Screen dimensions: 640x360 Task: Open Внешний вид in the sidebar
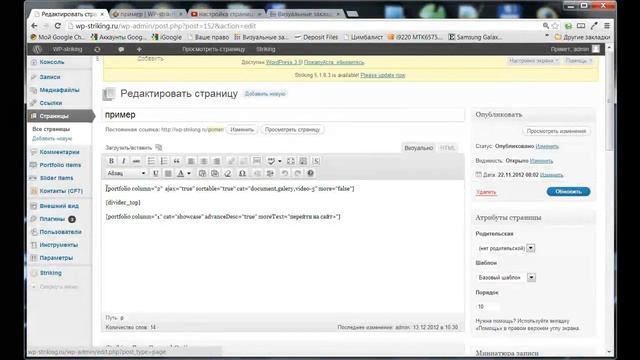59,206
